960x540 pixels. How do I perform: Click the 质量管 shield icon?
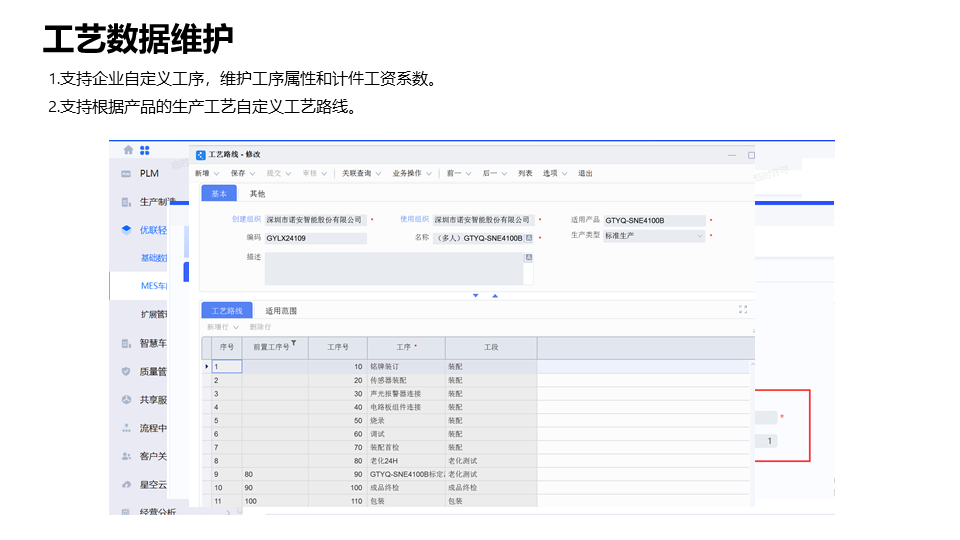(x=126, y=371)
